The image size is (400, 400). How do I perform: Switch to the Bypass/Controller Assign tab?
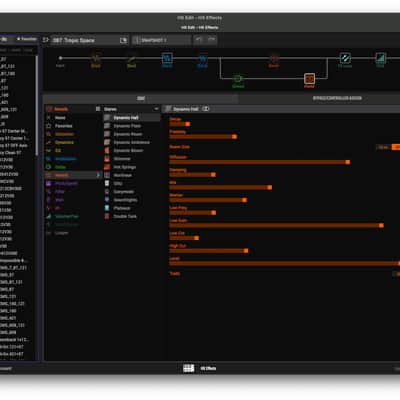337,98
